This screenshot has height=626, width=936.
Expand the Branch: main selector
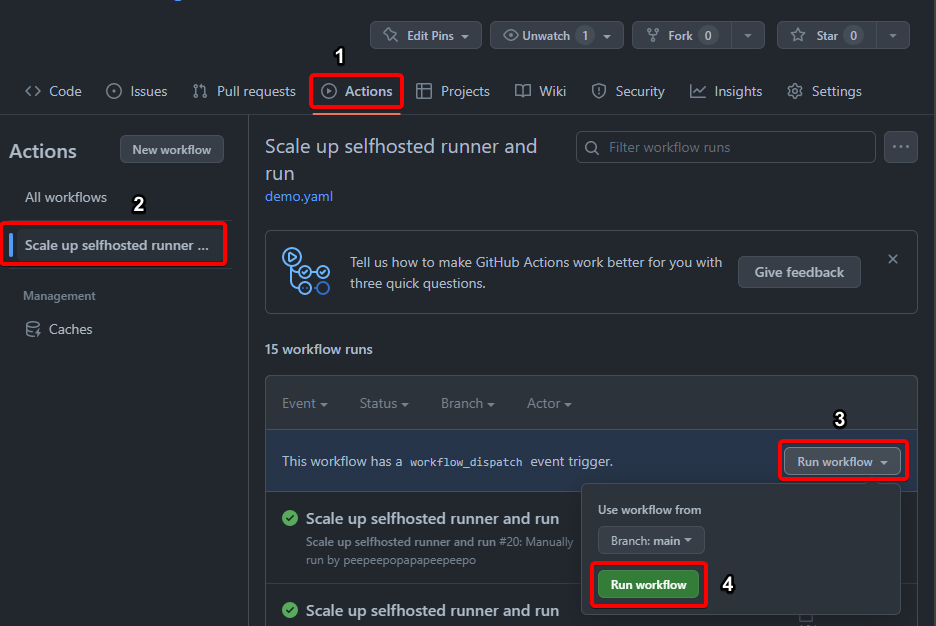(x=651, y=541)
